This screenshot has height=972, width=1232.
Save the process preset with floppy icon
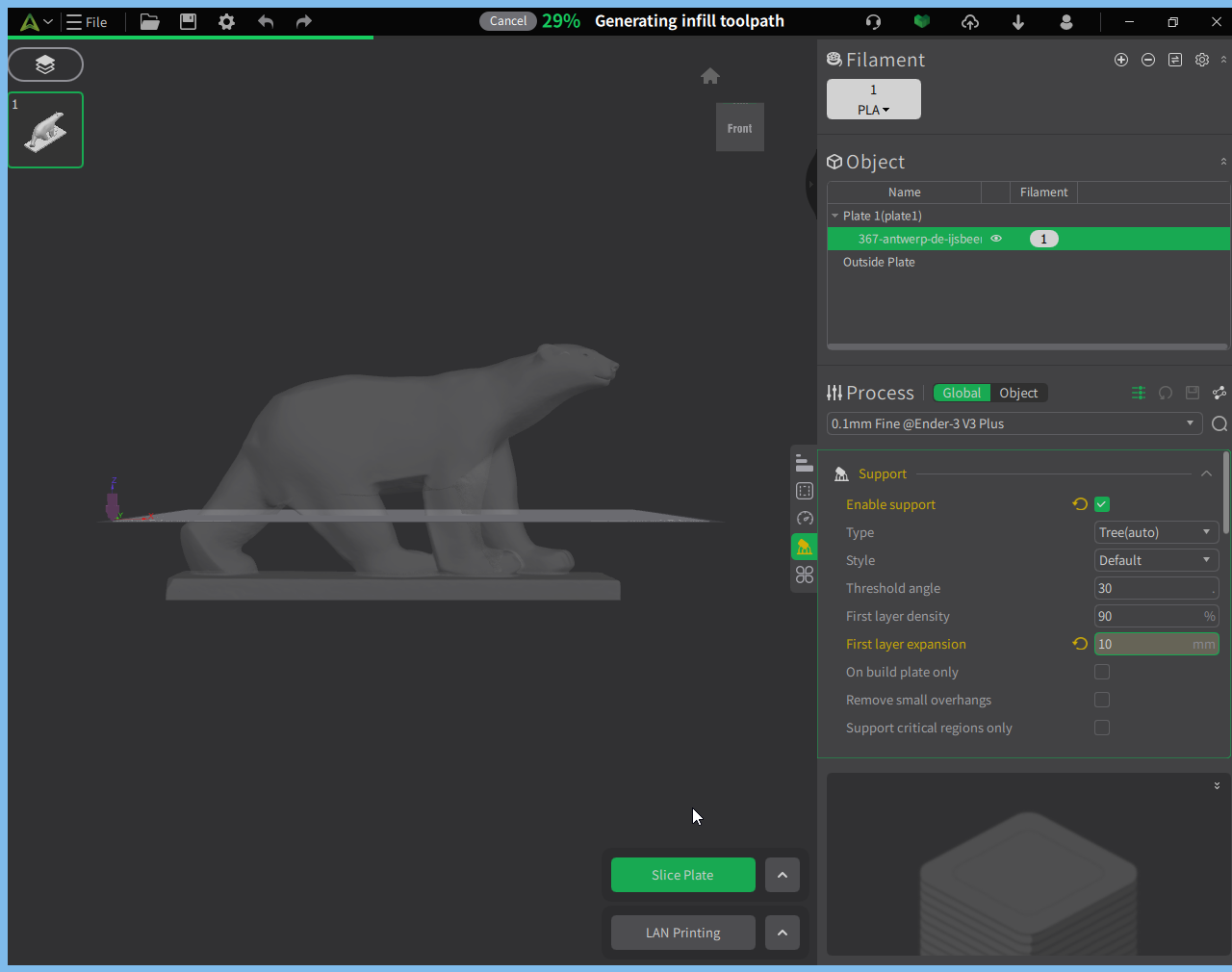[1193, 393]
